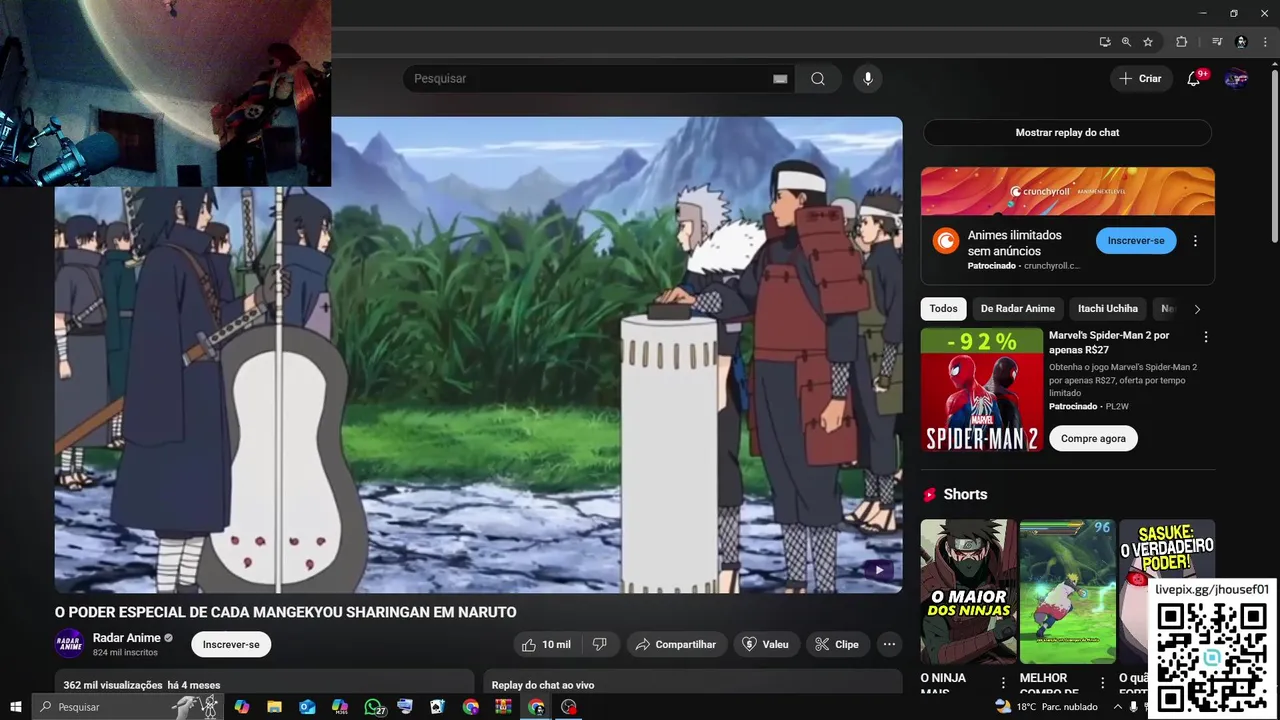
Task: Click the 362 mil visualizações description text
Action: [141, 686]
